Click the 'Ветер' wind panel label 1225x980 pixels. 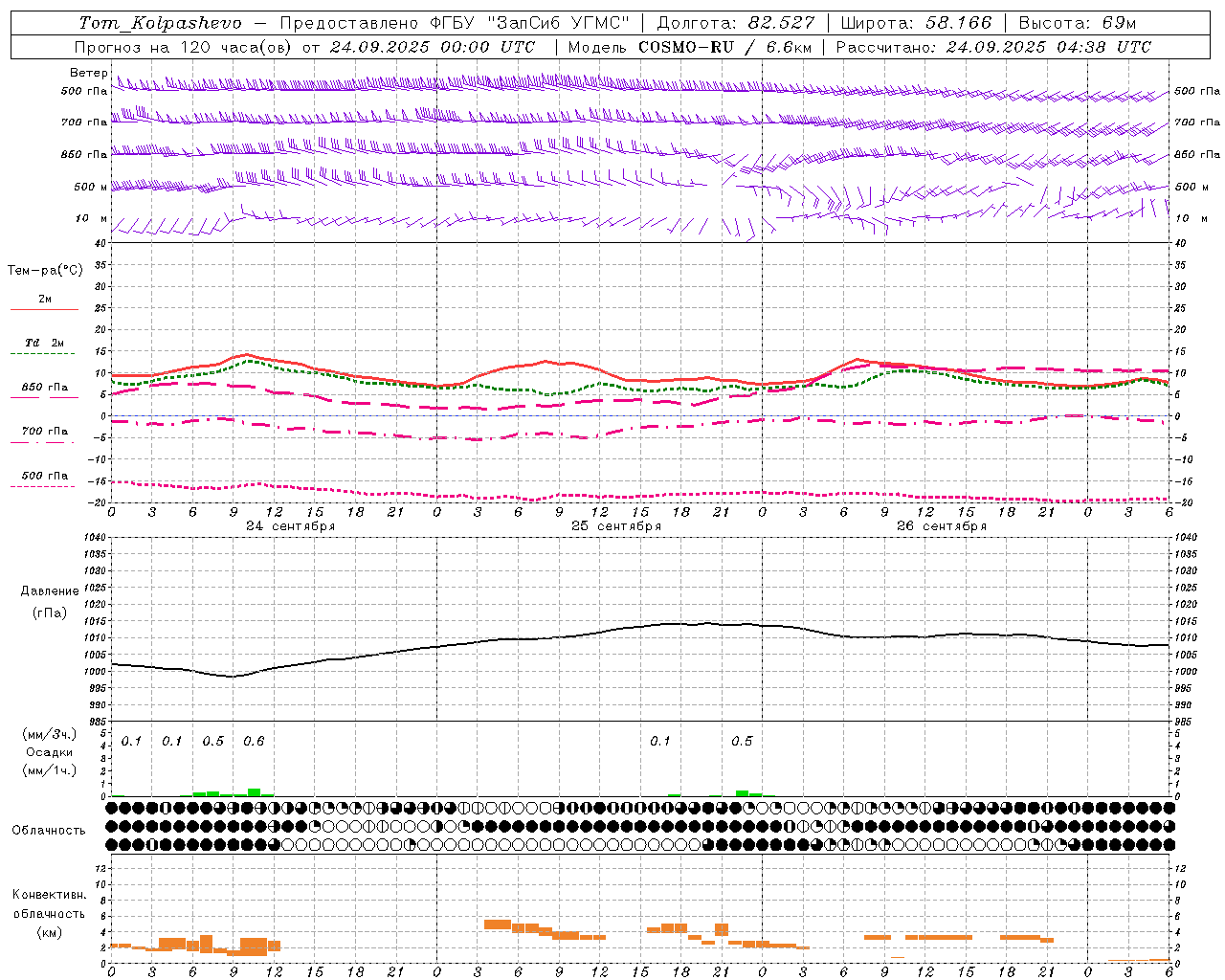click(x=89, y=73)
